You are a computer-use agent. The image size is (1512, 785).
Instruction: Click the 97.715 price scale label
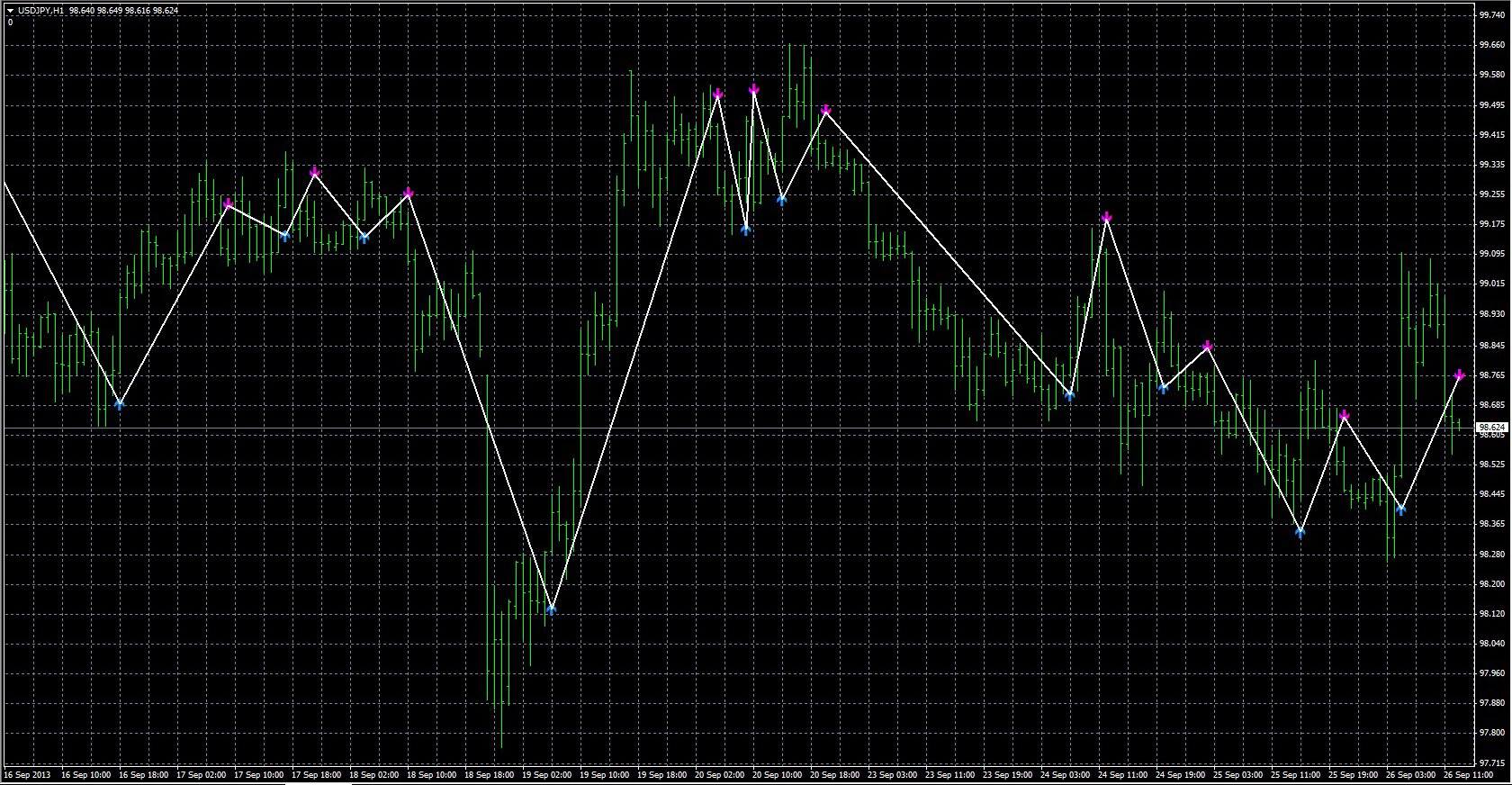click(x=1491, y=762)
